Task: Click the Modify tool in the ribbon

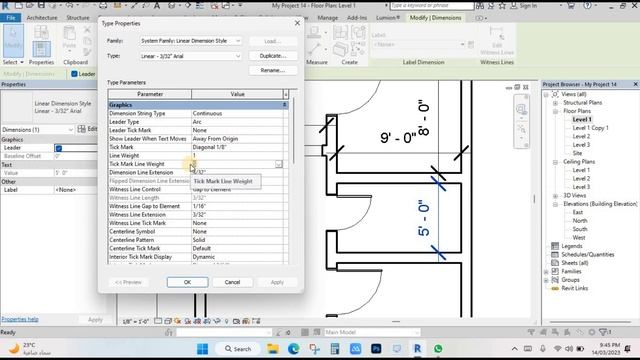Action: [13, 40]
